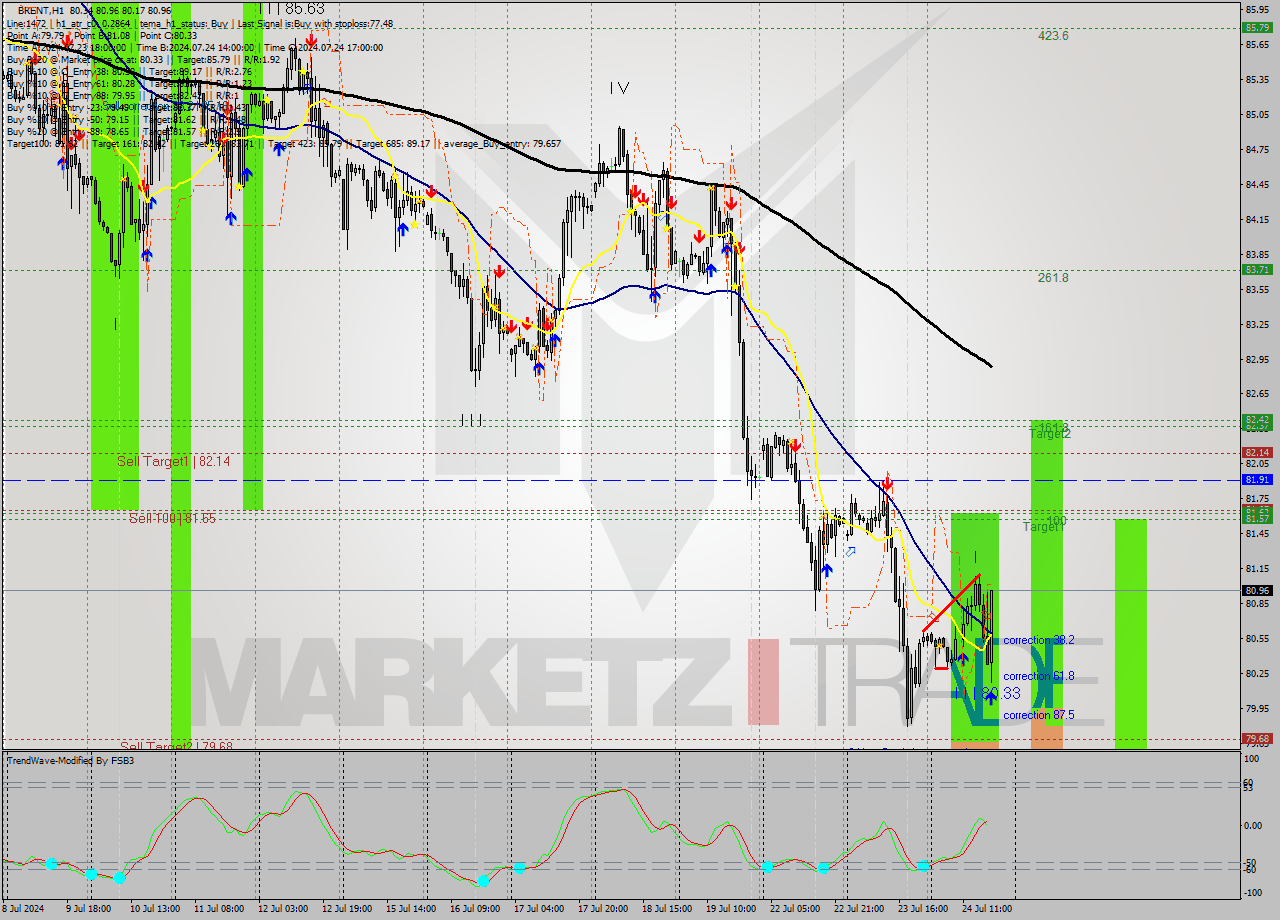Click the 79.68 red price tag
Image resolution: width=1280 pixels, height=920 pixels.
1256,738
